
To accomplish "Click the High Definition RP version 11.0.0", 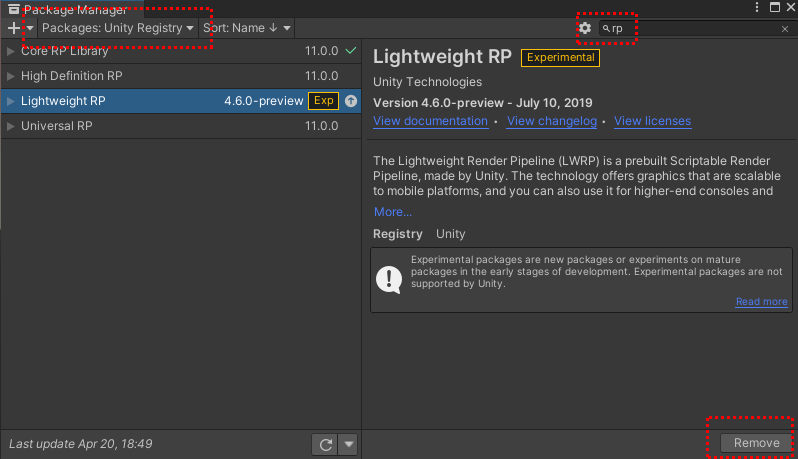I will tap(321, 76).
